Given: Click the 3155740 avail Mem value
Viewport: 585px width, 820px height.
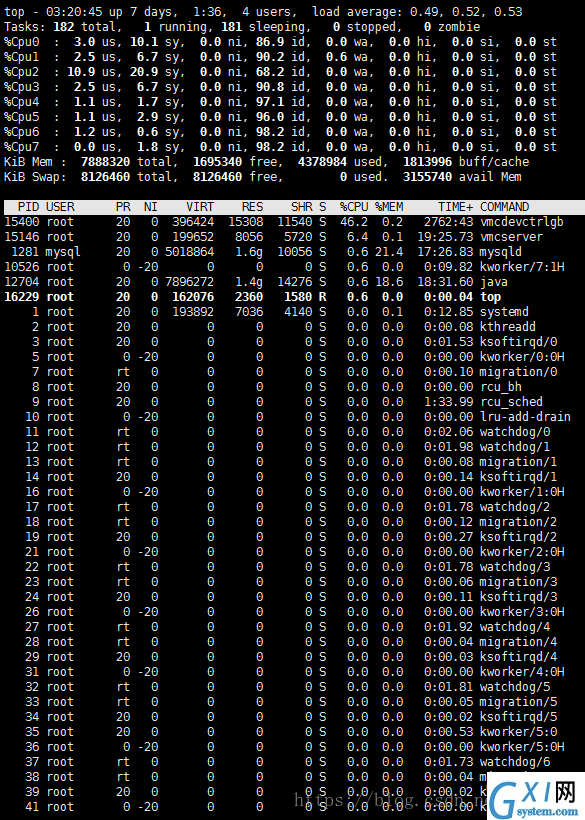Looking at the screenshot, I should 428,177.
